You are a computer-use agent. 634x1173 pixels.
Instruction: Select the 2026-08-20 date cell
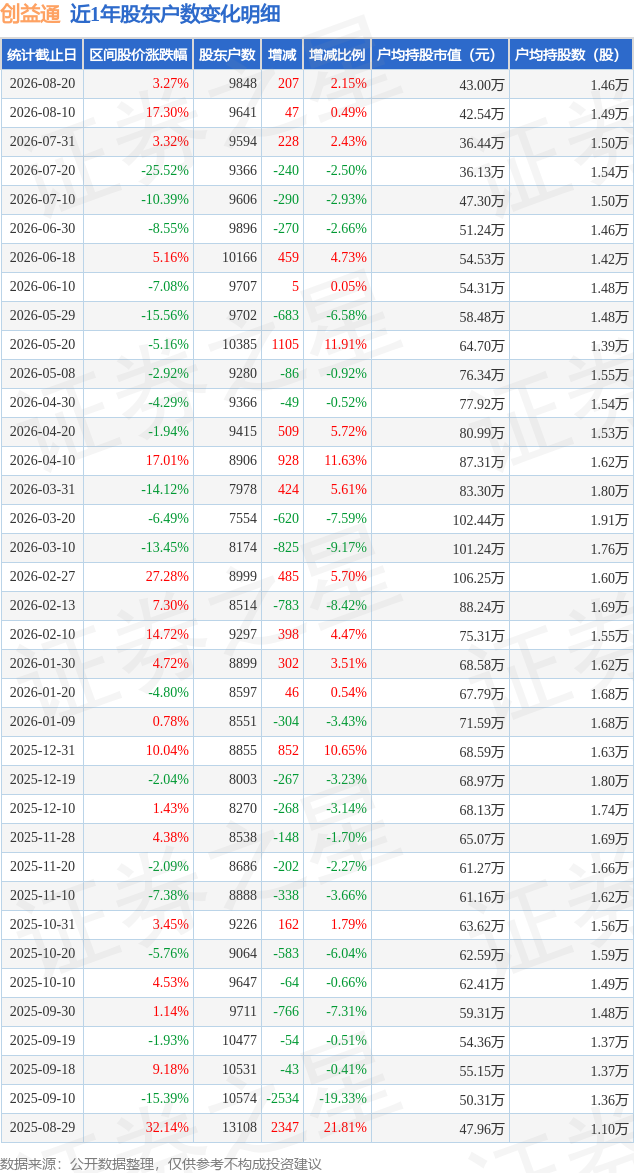click(x=42, y=85)
